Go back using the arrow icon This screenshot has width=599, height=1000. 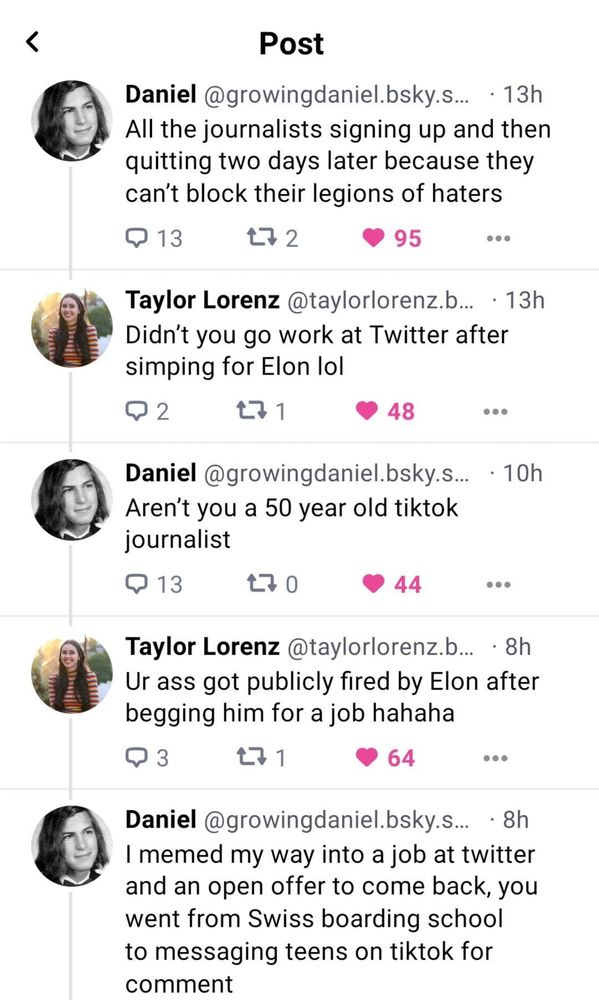33,41
